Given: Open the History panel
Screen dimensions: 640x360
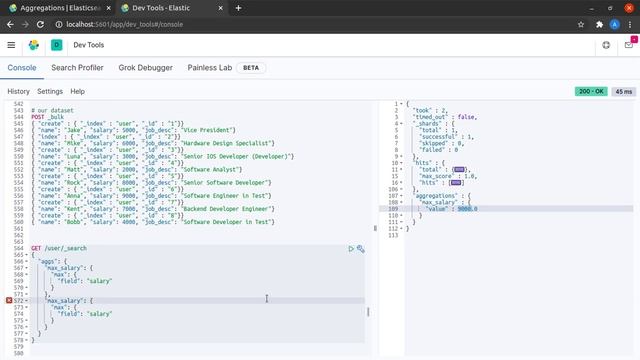Looking at the screenshot, I should point(18,91).
